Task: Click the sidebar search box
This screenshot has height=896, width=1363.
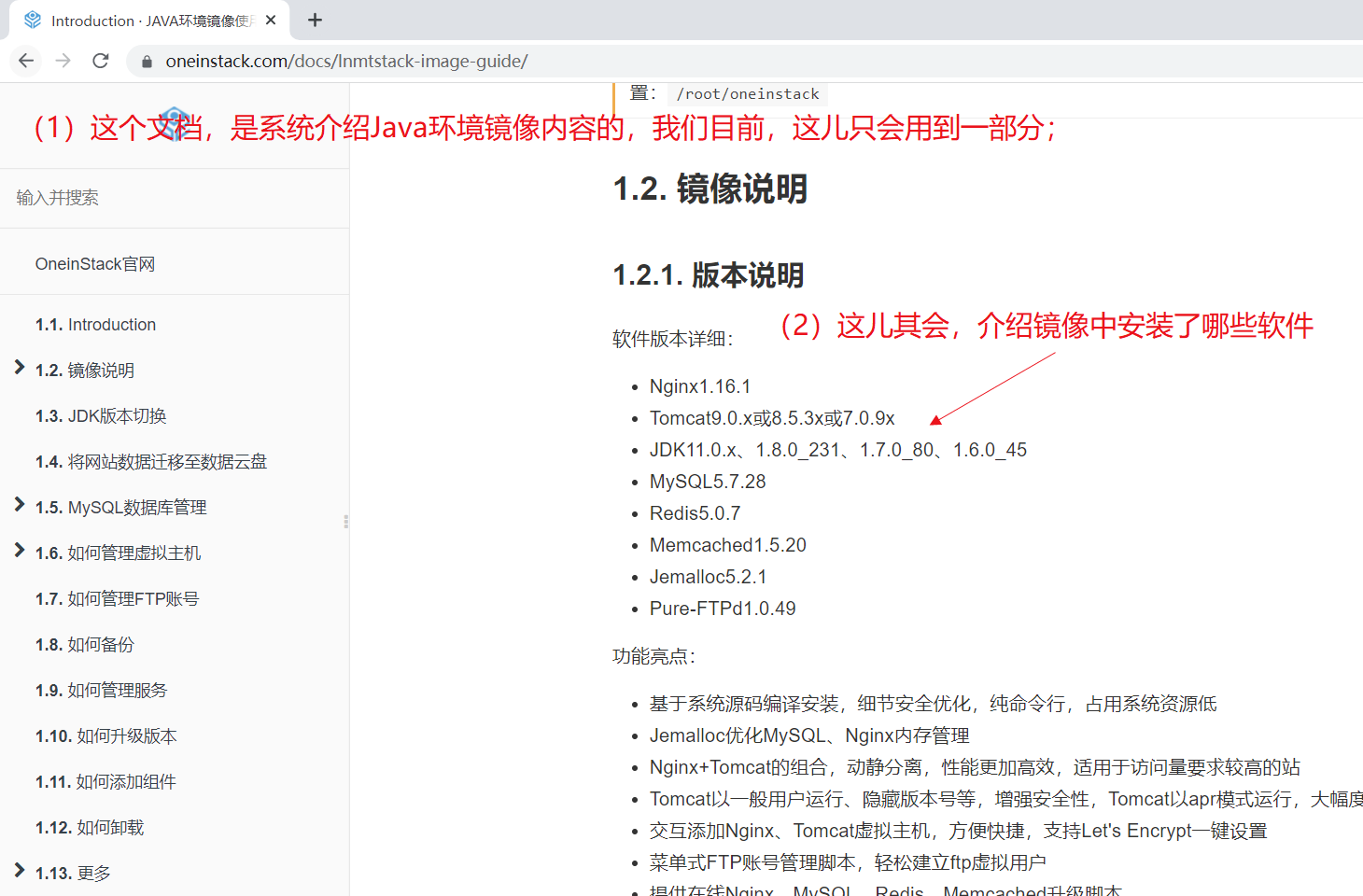Action: point(175,198)
